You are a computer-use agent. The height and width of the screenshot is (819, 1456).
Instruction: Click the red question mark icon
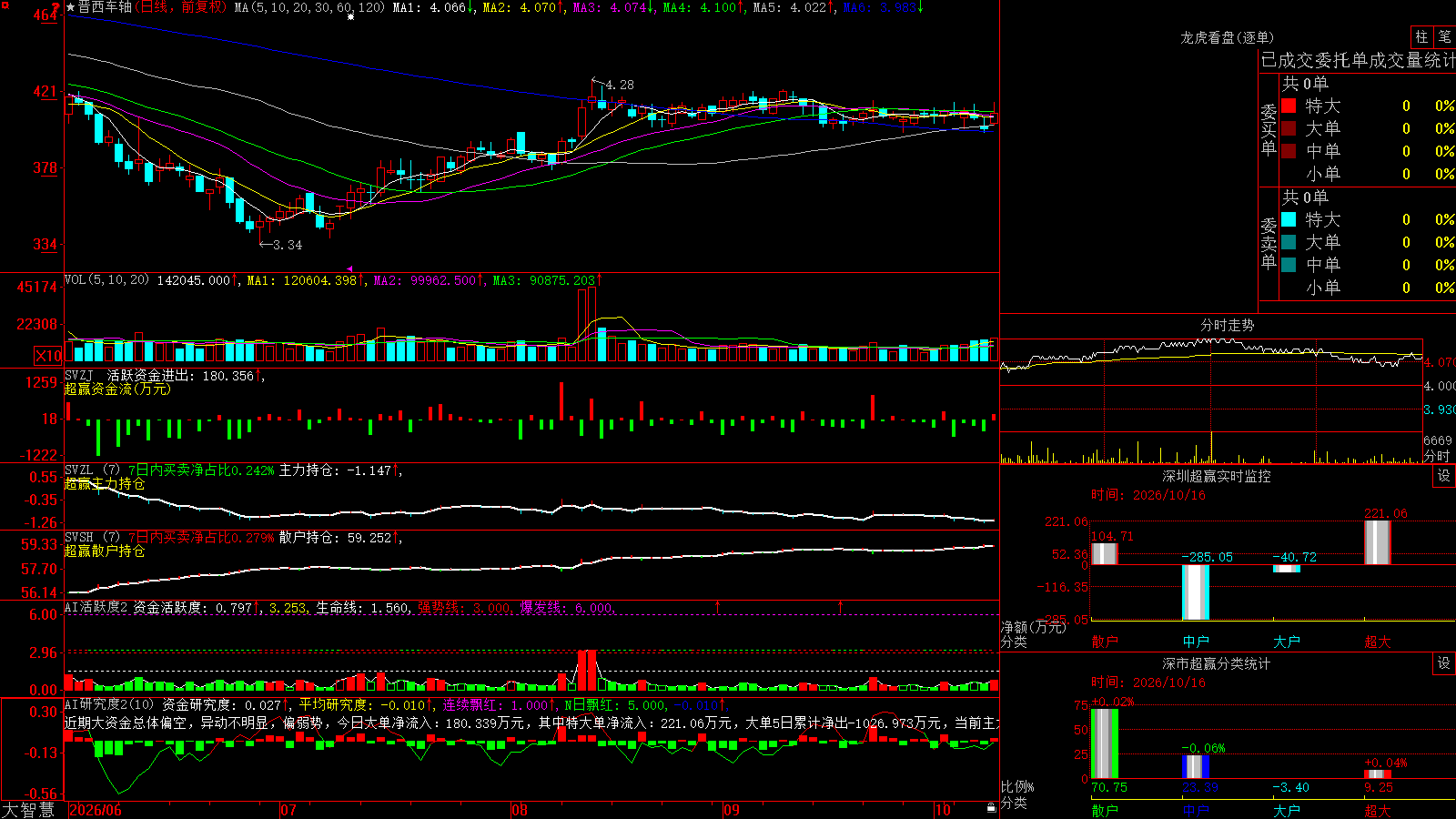coord(56,7)
